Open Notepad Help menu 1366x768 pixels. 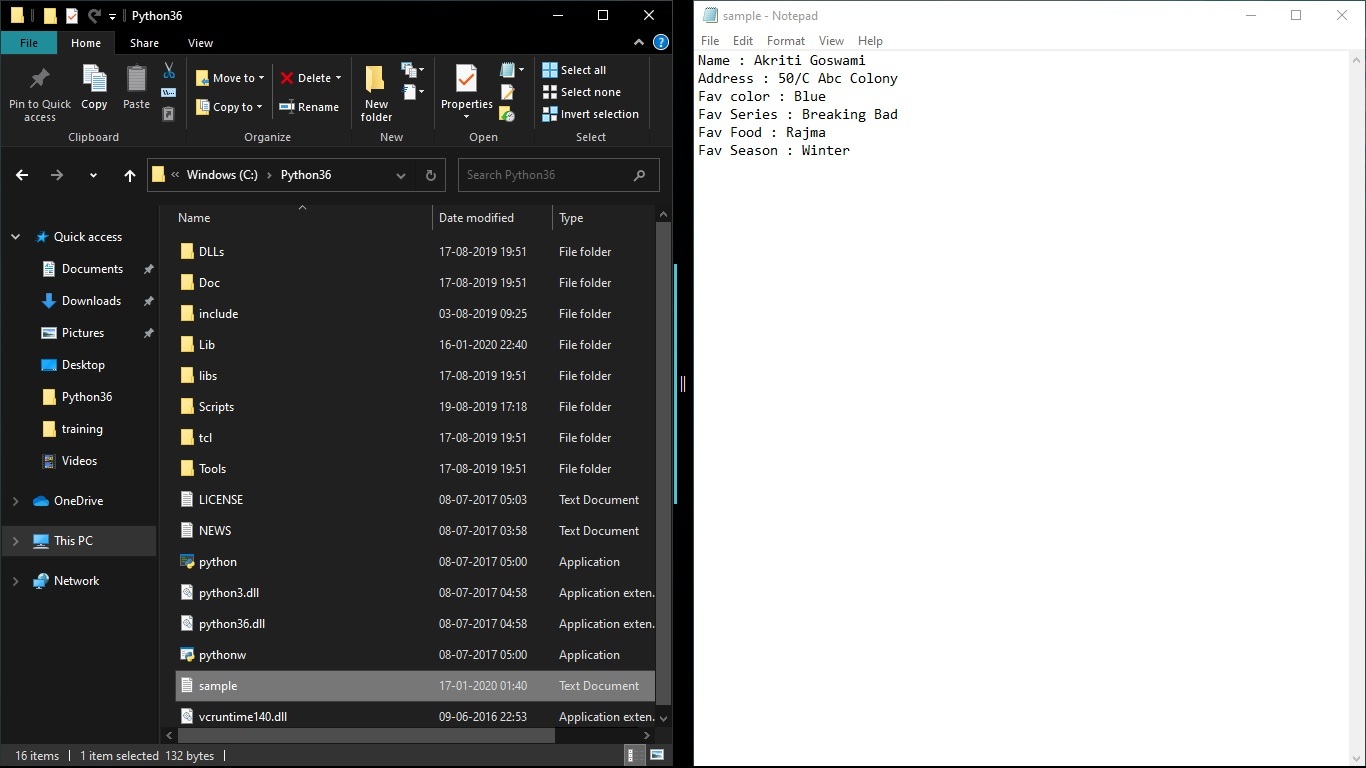(870, 41)
